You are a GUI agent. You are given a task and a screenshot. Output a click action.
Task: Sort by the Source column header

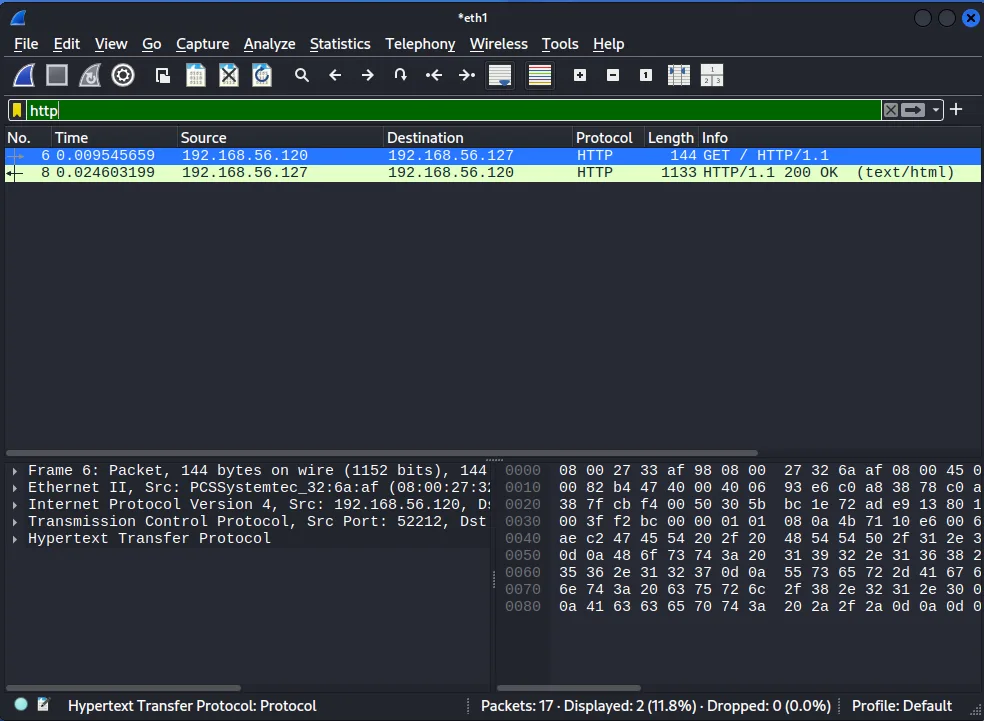coord(280,137)
